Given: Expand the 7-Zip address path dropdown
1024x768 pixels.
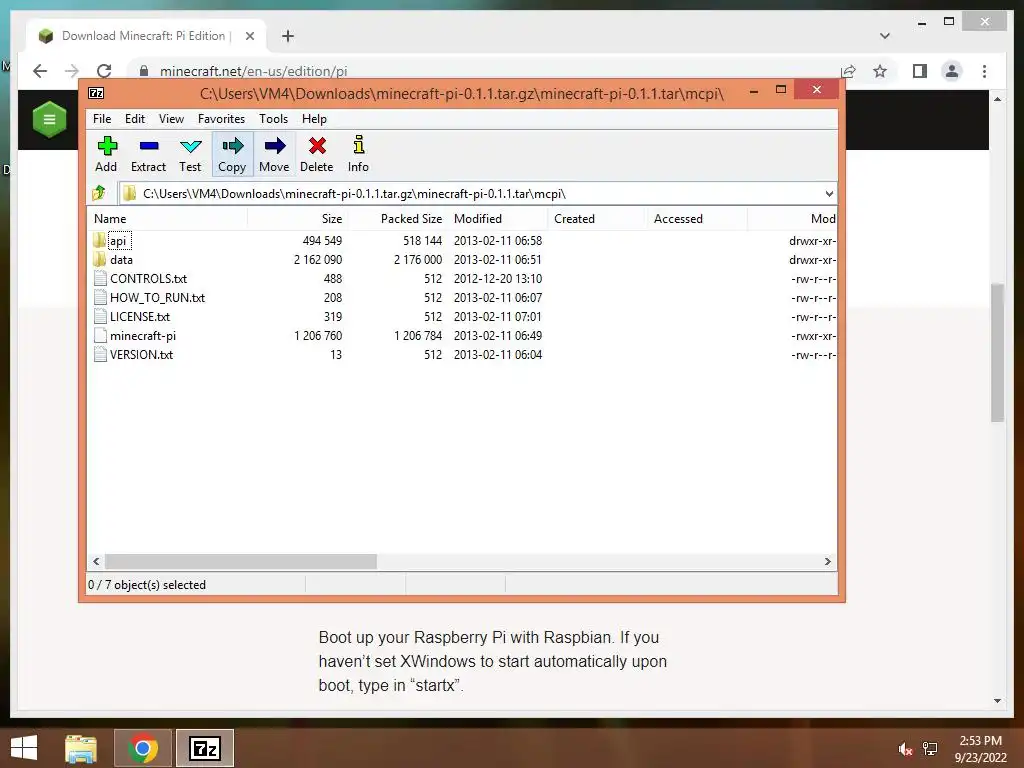Looking at the screenshot, I should click(829, 193).
